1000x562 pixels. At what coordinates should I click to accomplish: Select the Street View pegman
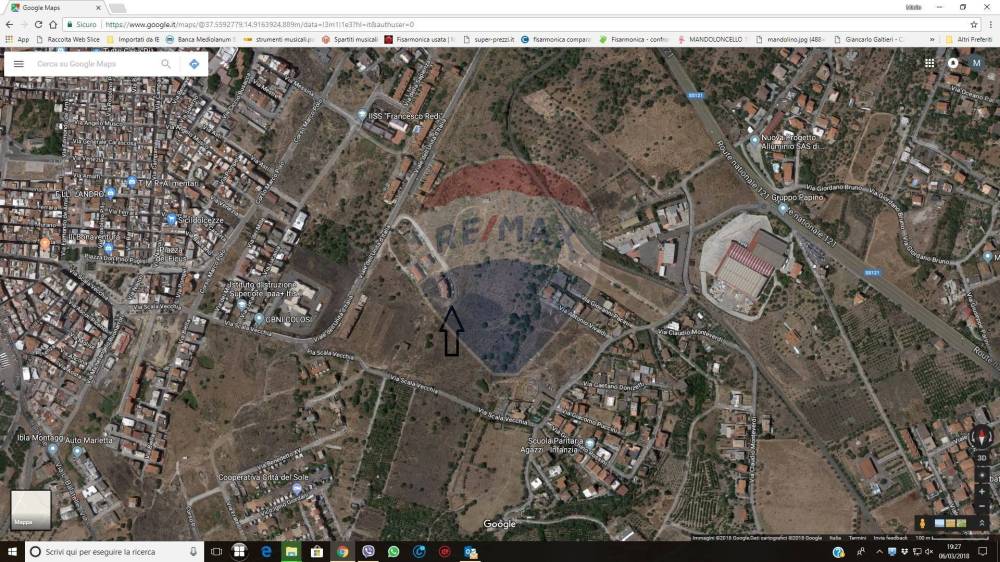922,523
